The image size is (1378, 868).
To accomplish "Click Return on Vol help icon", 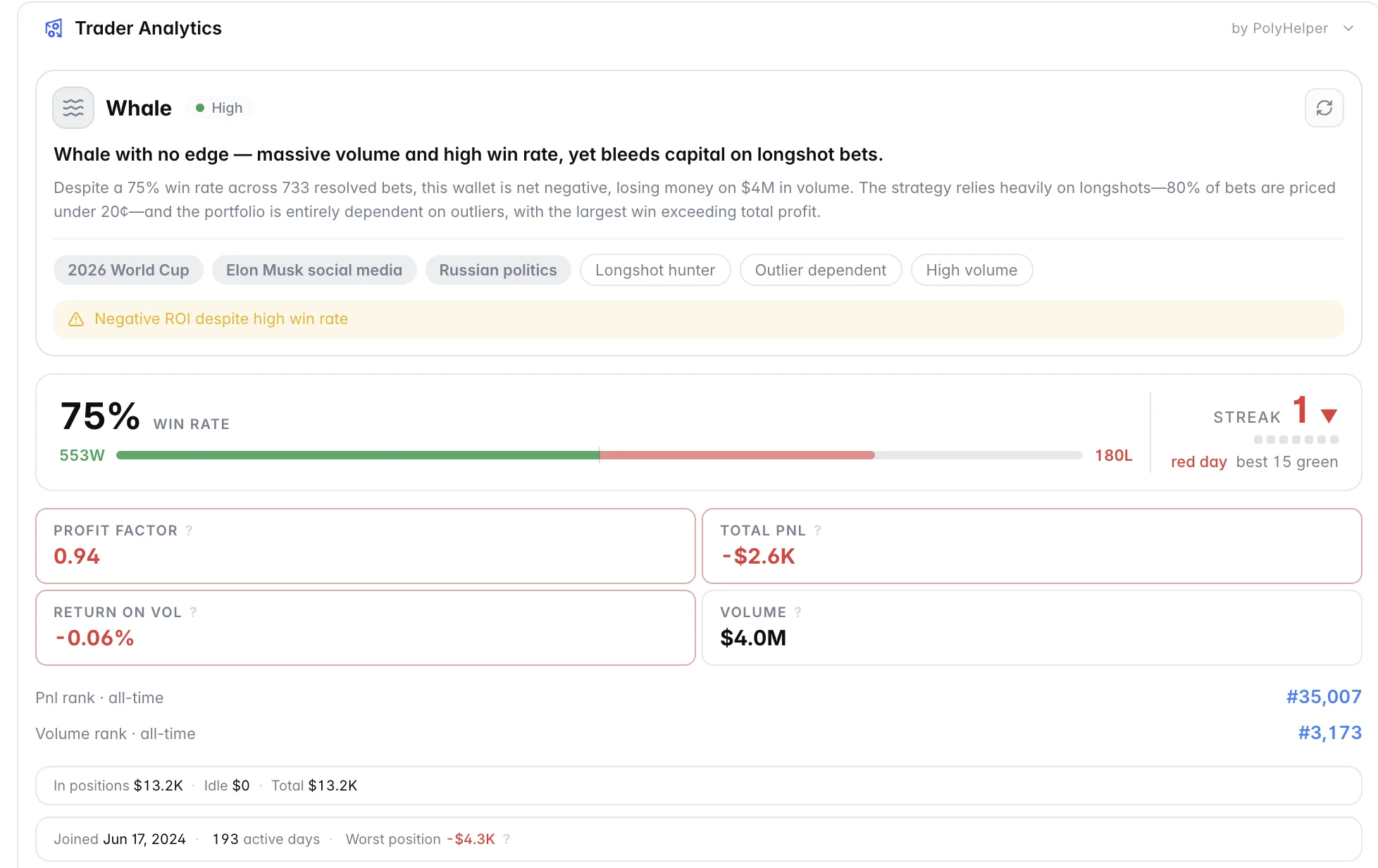I will (193, 612).
